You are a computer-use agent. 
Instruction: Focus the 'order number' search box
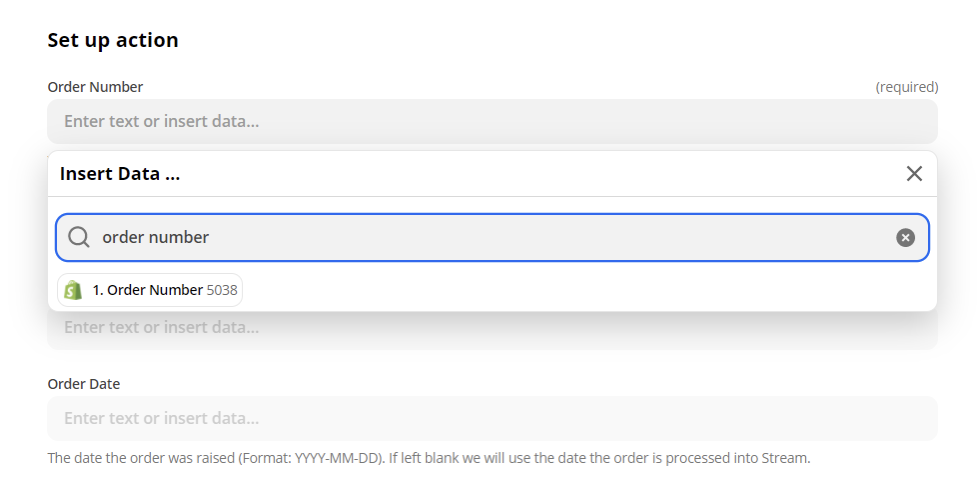500,238
